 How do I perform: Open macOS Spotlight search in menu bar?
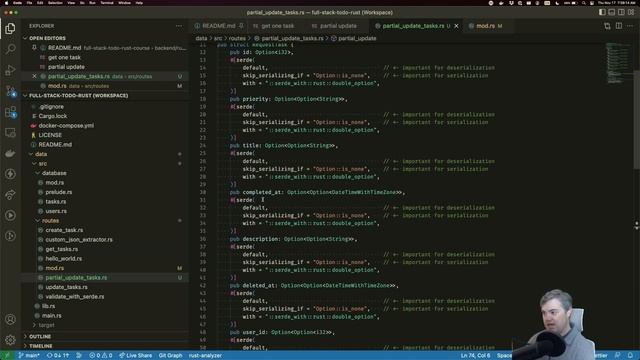pyautogui.click(x=584, y=3)
